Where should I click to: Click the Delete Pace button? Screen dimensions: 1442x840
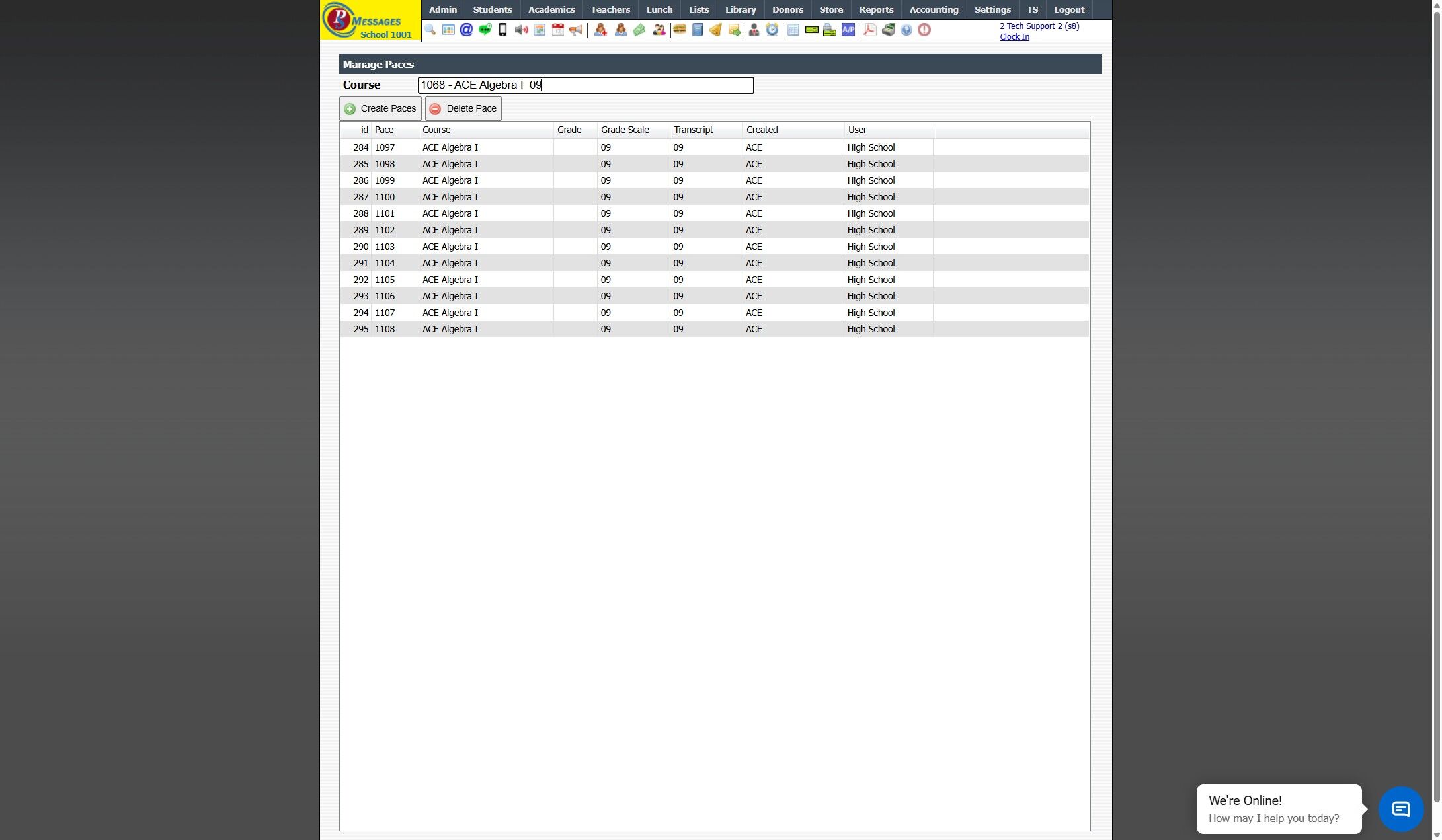point(463,108)
